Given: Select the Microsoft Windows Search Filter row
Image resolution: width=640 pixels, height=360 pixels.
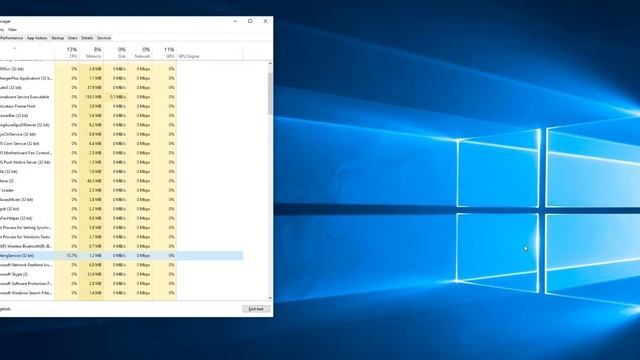Looking at the screenshot, I should pos(121,293).
